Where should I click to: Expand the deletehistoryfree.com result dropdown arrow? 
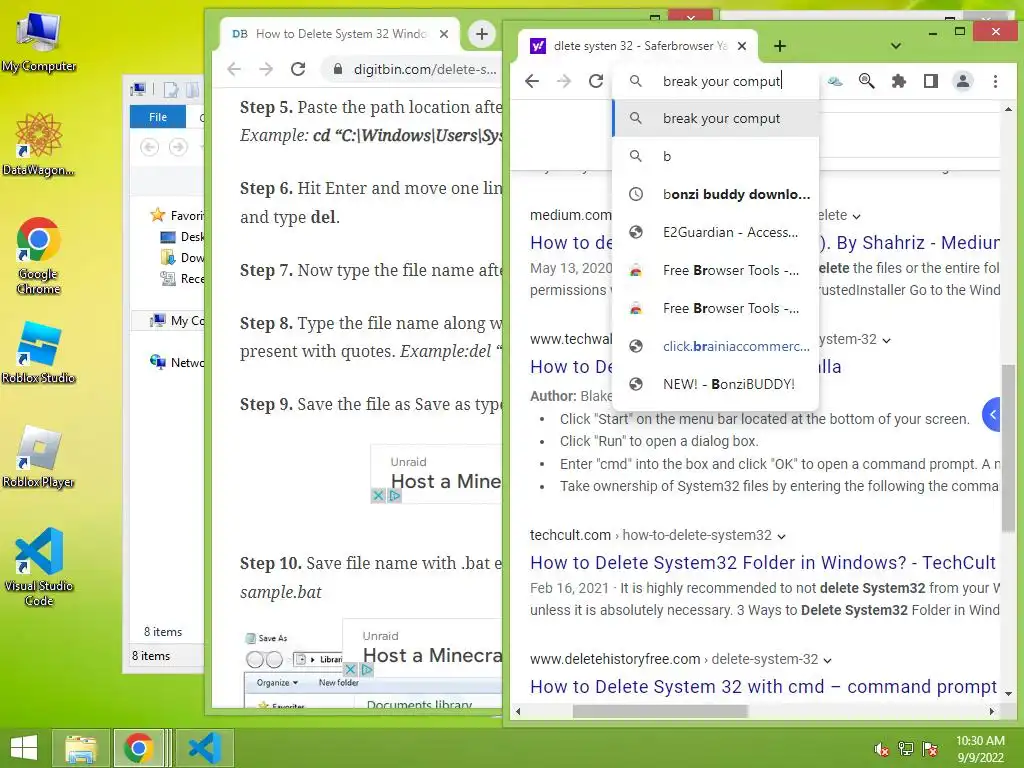(x=827, y=660)
